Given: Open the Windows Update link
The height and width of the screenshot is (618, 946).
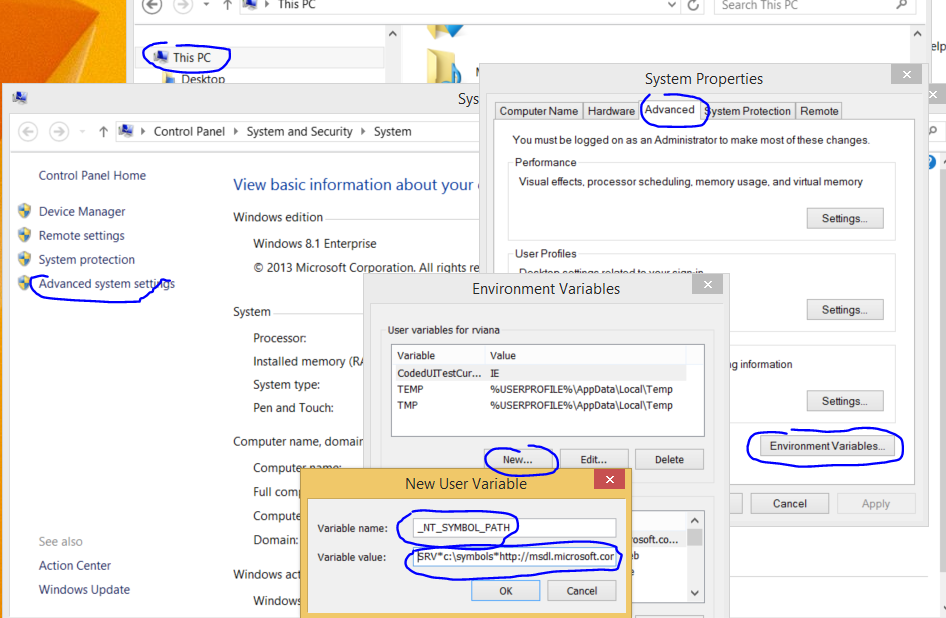Looking at the screenshot, I should [x=84, y=589].
